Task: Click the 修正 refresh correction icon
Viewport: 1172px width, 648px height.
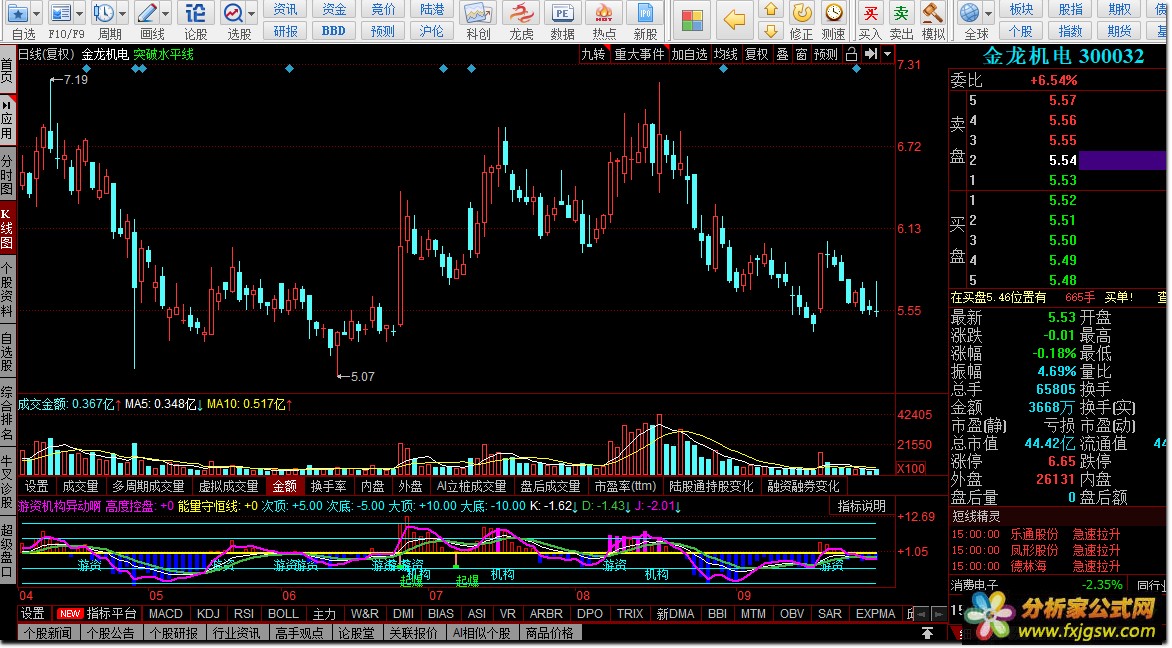Action: coord(802,13)
